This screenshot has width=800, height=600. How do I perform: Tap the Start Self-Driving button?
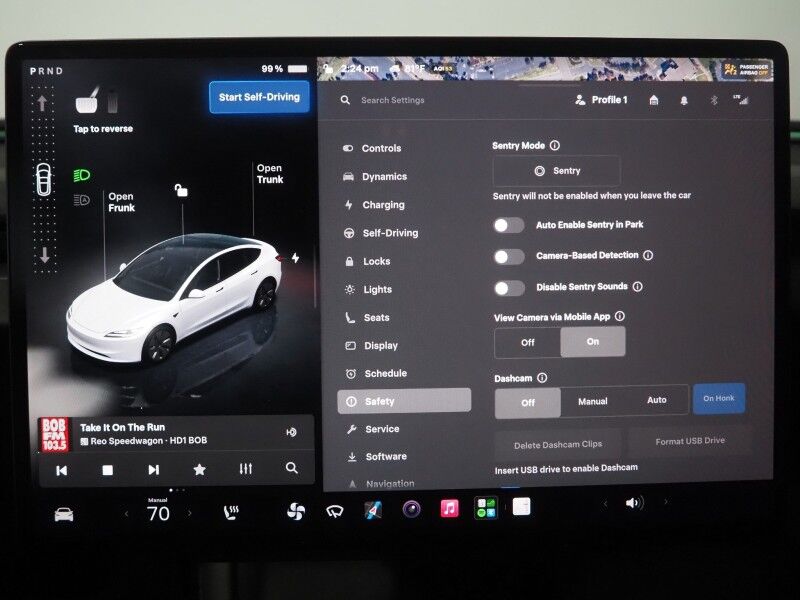click(259, 97)
